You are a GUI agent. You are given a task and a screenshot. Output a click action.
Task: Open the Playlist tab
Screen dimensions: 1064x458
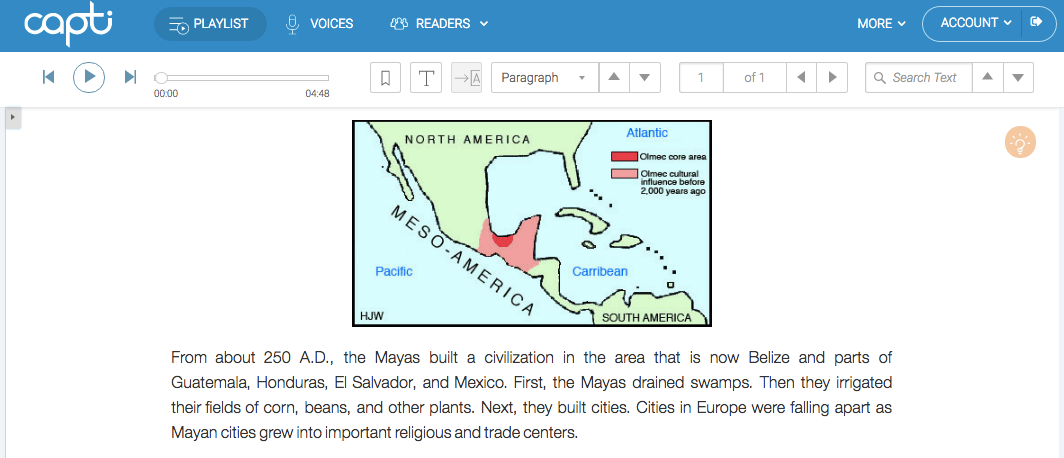pyautogui.click(x=210, y=24)
